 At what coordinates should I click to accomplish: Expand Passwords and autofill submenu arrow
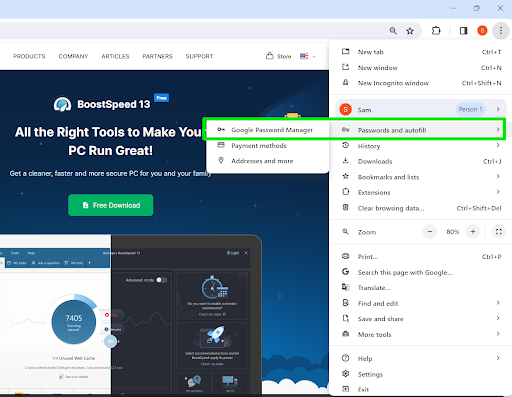point(498,130)
